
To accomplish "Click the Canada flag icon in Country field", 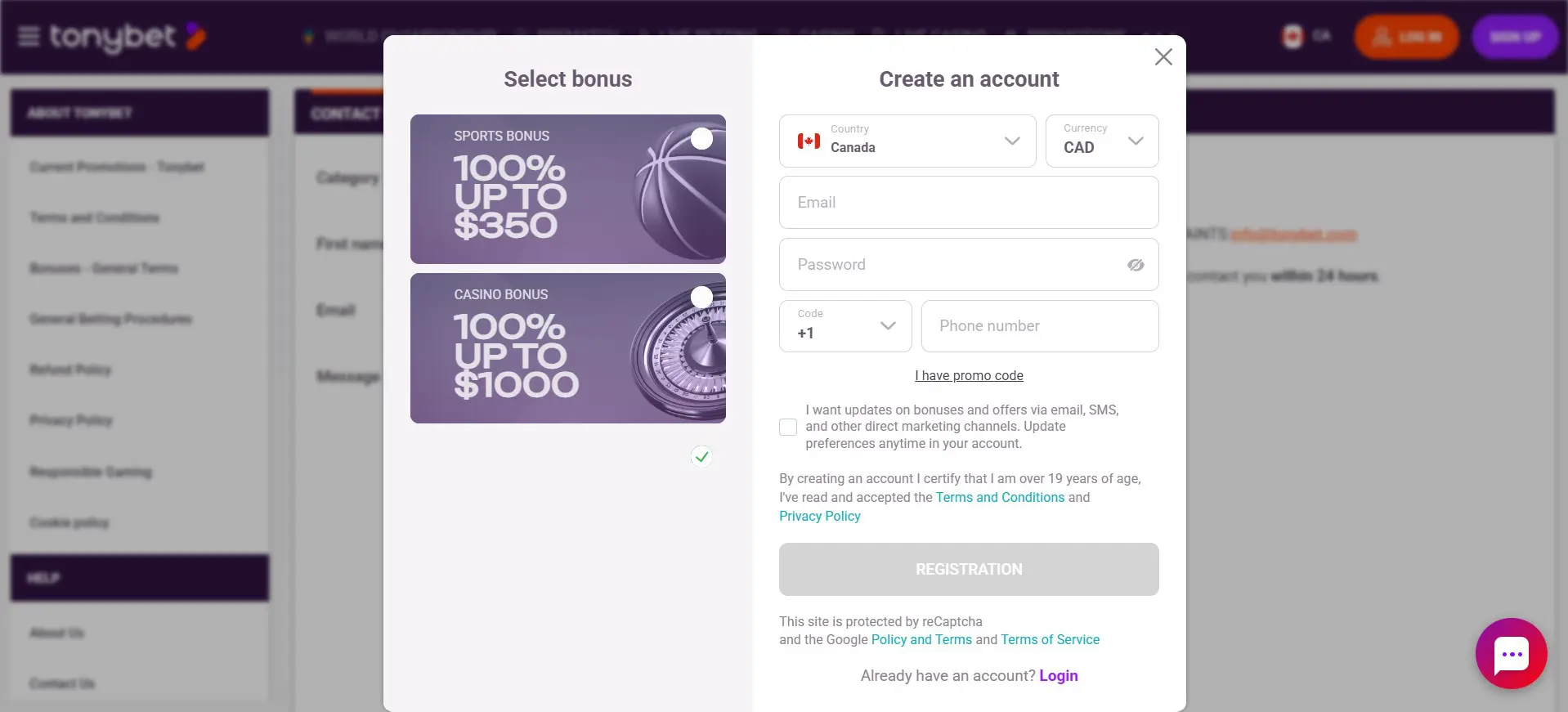I will tap(809, 141).
